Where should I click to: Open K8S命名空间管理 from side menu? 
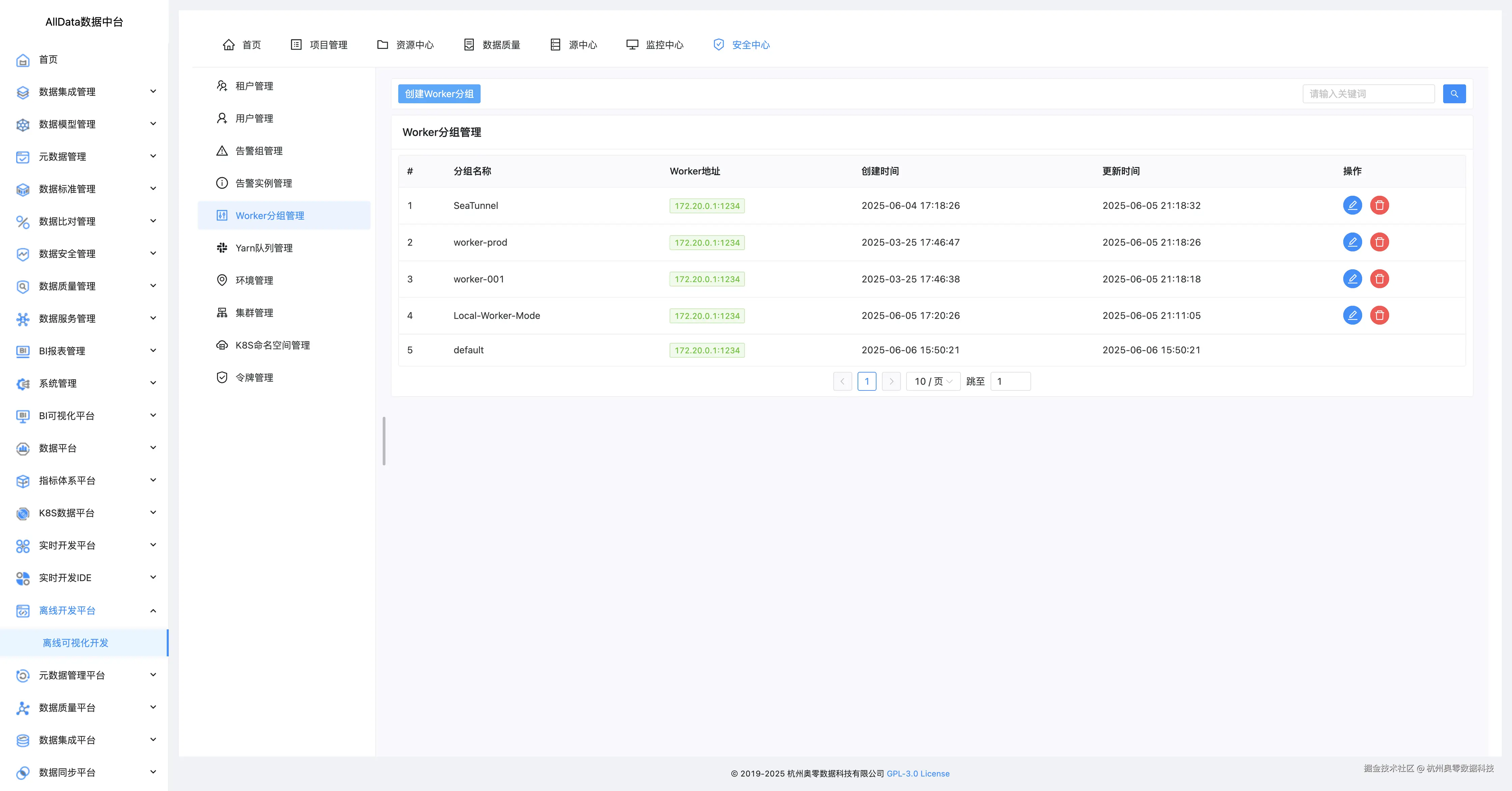(x=272, y=345)
